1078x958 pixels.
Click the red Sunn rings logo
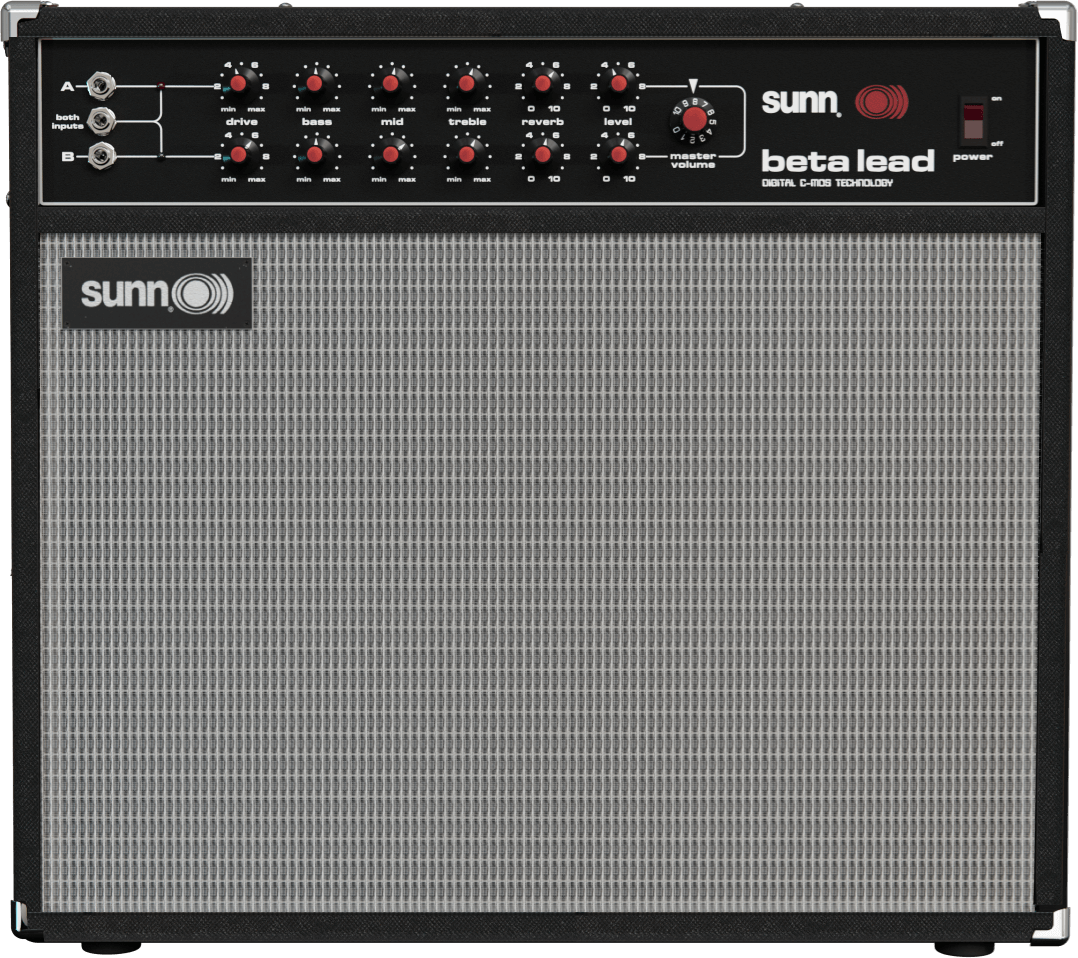pos(879,100)
